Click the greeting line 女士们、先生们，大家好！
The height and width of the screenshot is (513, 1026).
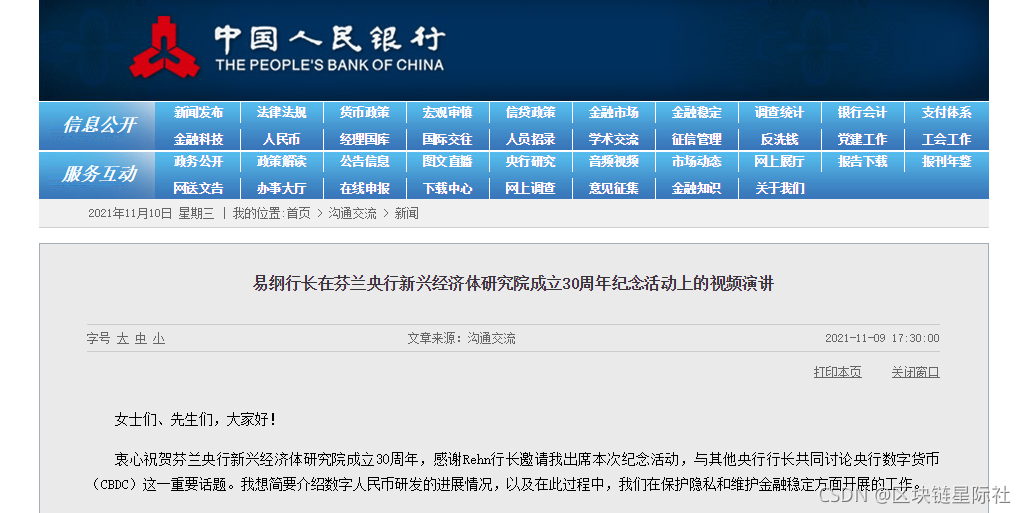(195, 419)
